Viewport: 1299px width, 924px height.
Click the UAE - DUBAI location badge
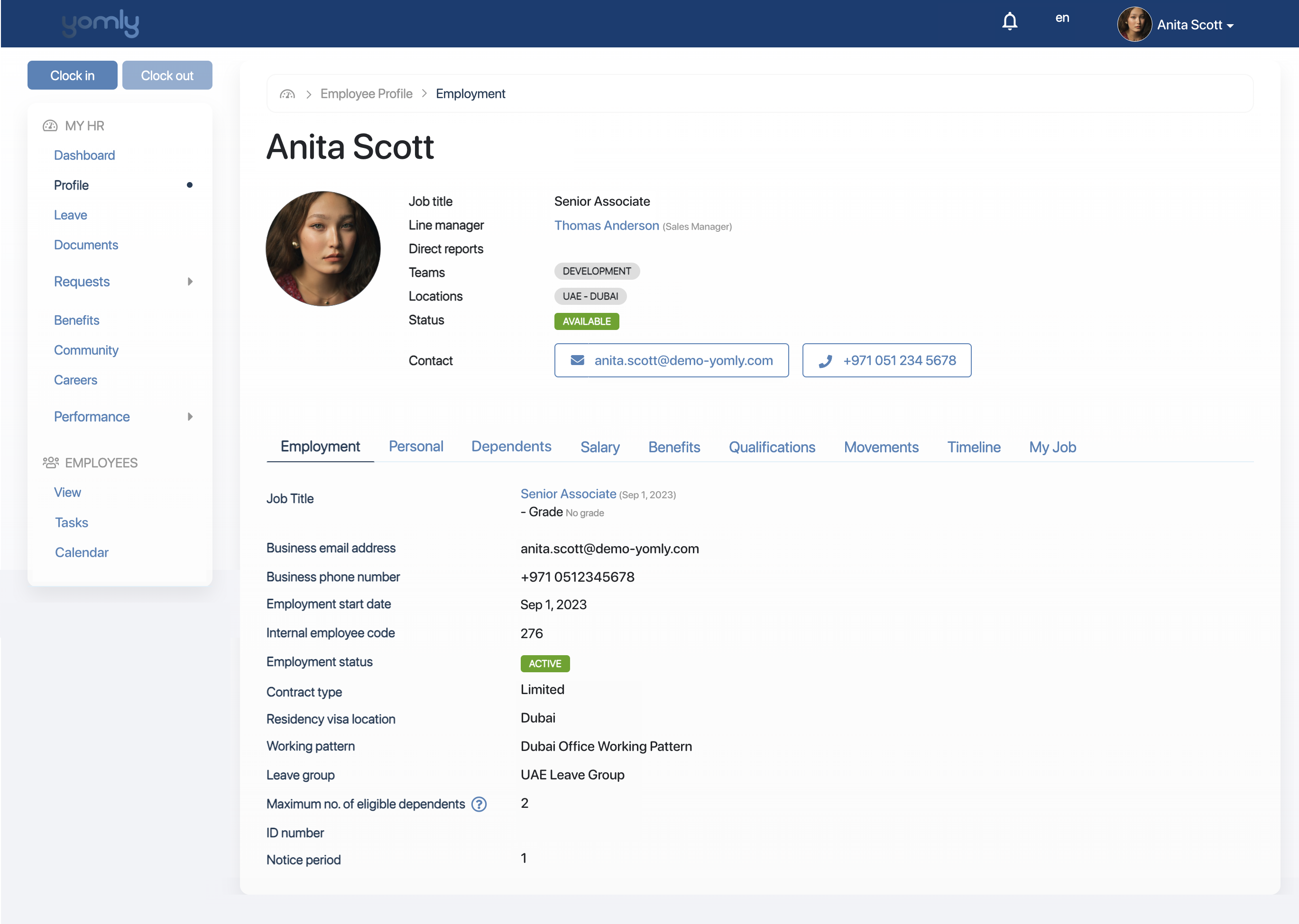590,296
